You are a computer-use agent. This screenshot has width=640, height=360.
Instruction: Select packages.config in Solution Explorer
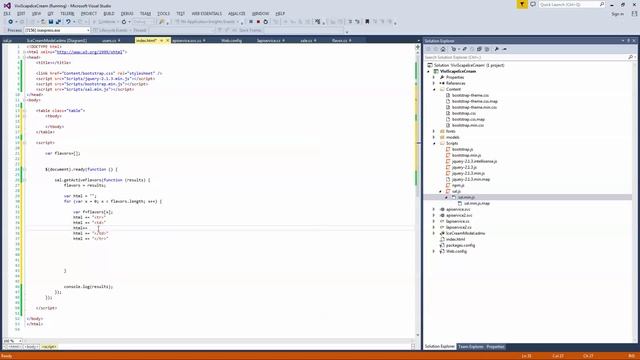(x=460, y=245)
